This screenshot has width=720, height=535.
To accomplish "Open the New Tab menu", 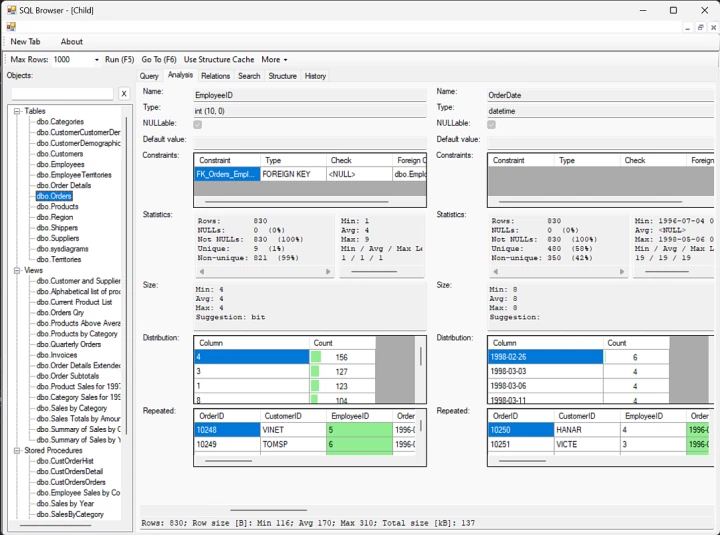I will (x=25, y=42).
